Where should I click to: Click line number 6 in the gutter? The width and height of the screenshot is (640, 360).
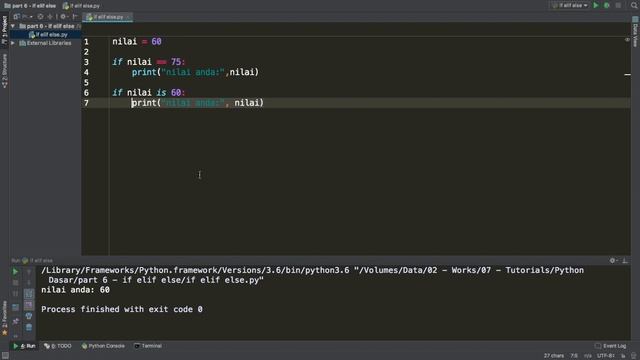(86, 93)
